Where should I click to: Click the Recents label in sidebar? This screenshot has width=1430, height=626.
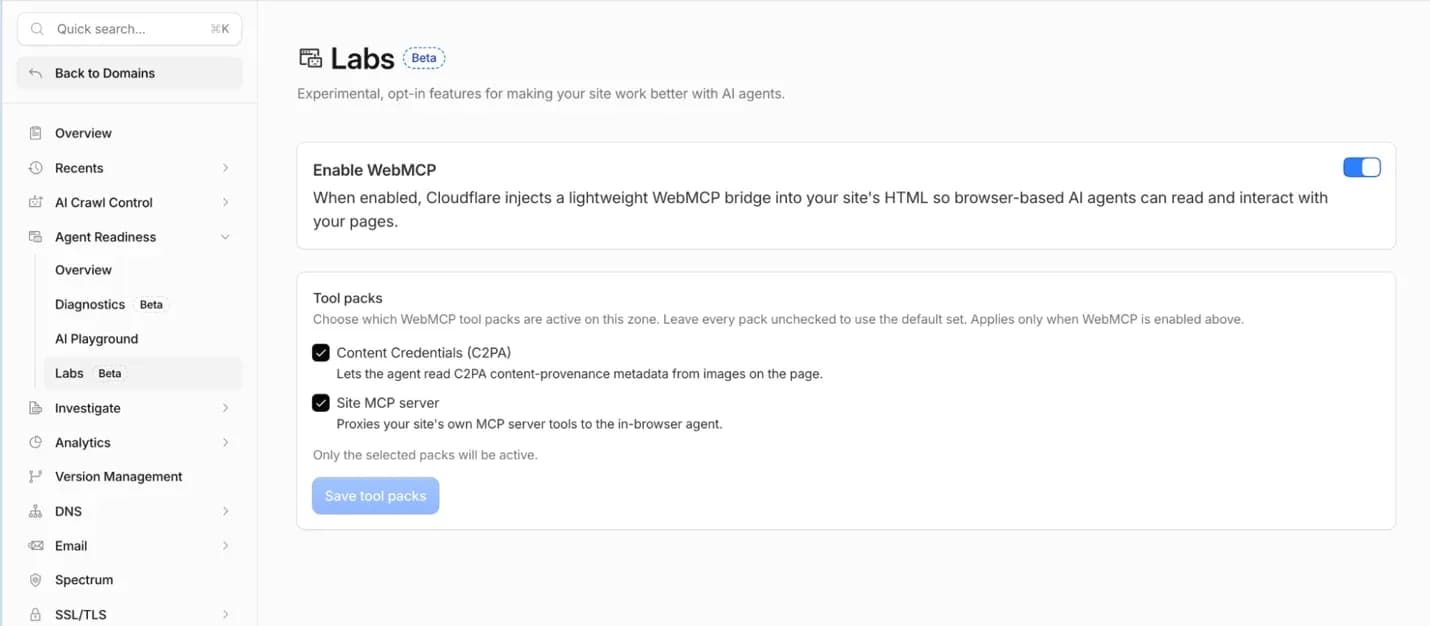click(79, 168)
